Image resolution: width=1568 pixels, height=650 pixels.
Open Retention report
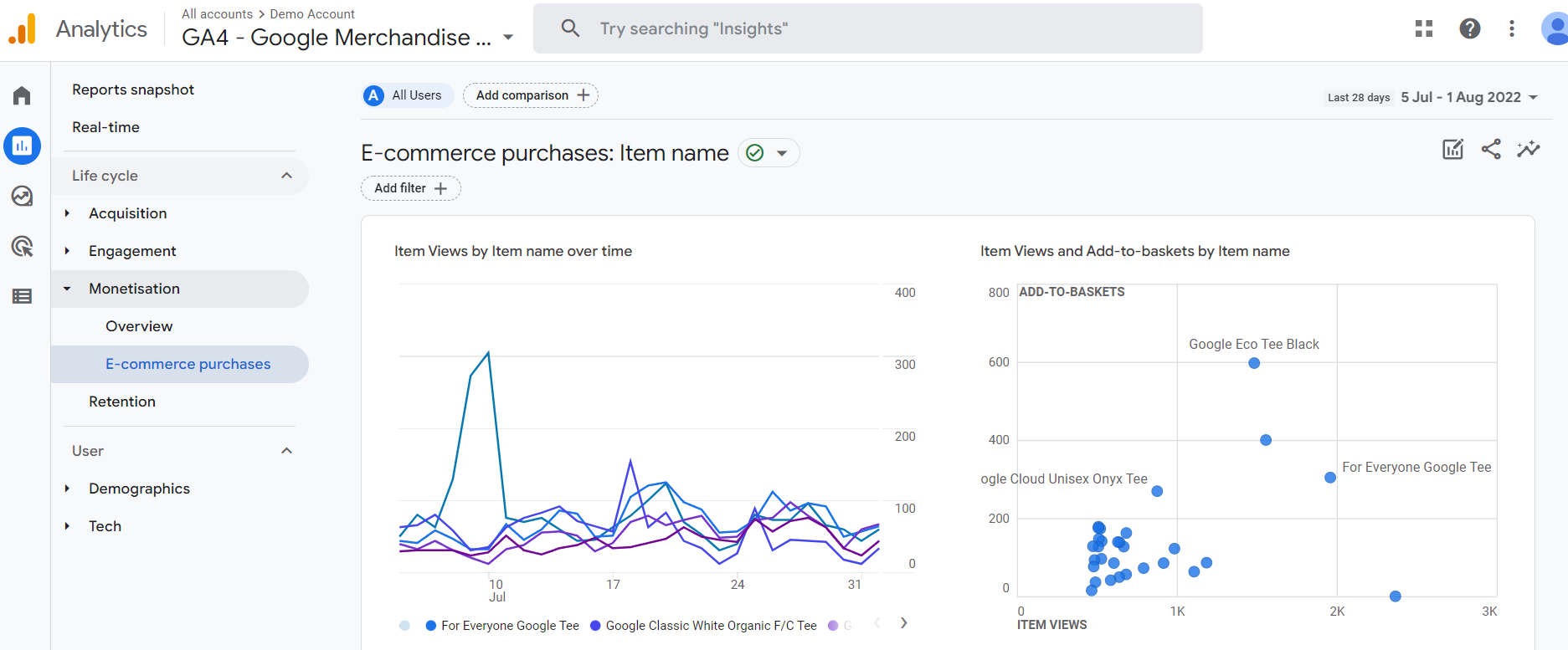(x=122, y=402)
